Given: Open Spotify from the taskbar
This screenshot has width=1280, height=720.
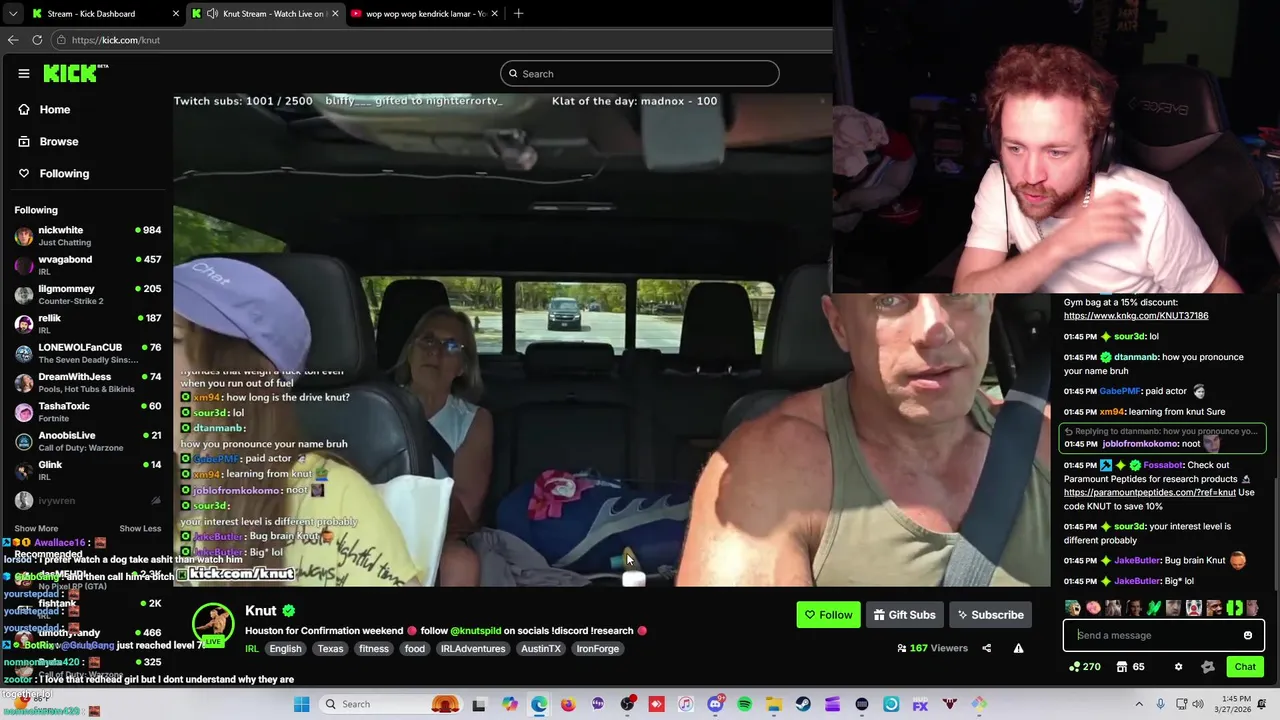Looking at the screenshot, I should [745, 705].
